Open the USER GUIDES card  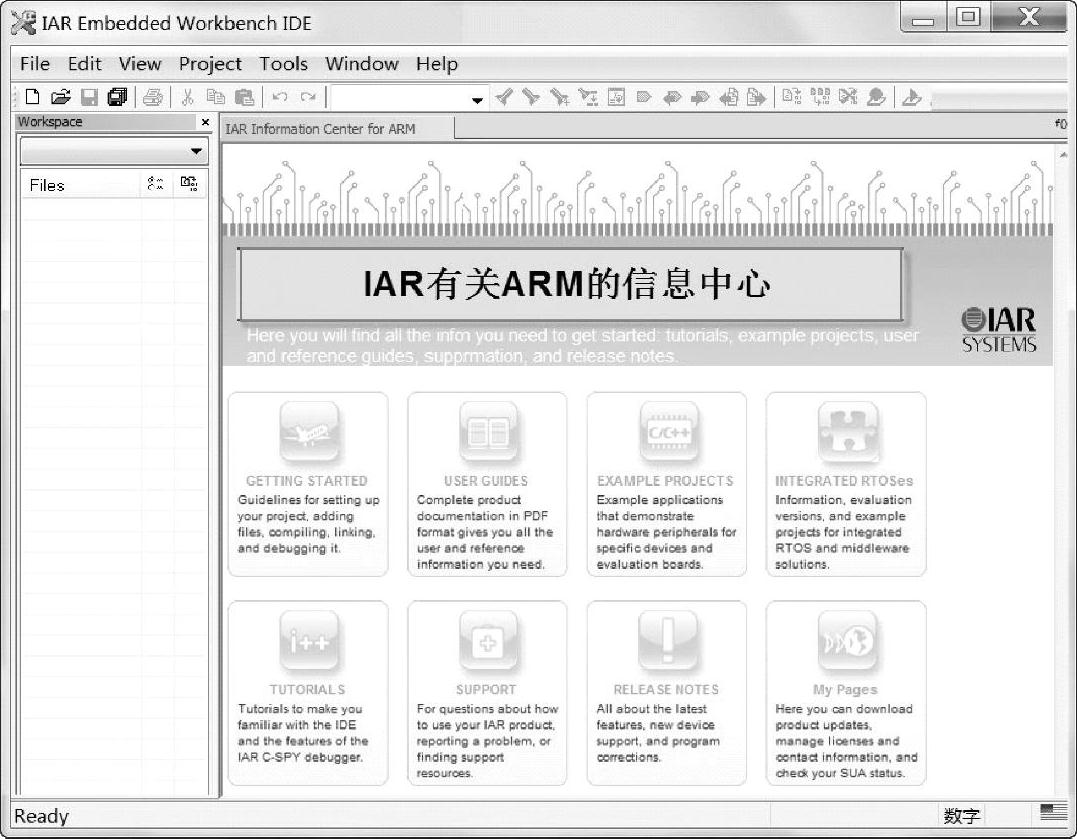coord(487,484)
